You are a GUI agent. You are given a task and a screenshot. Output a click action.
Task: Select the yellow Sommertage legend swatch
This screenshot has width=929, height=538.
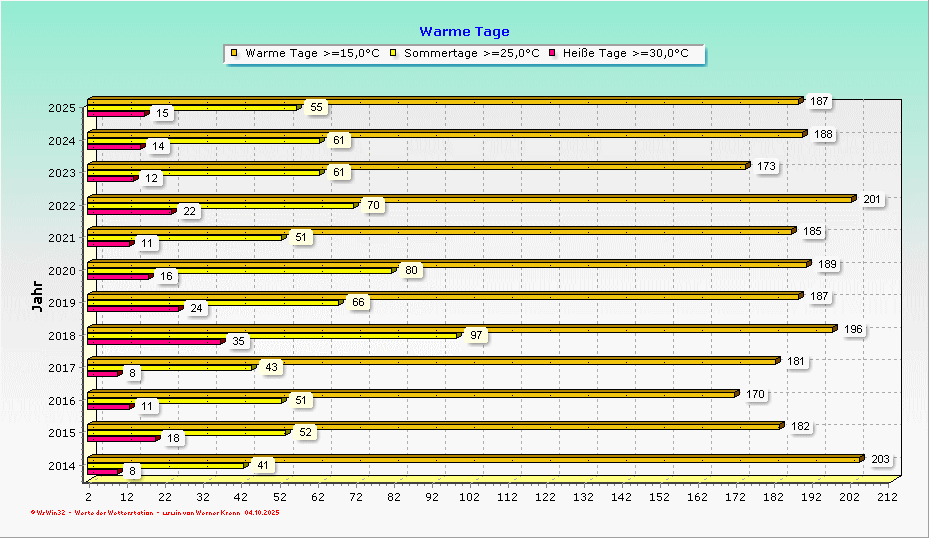[x=393, y=53]
